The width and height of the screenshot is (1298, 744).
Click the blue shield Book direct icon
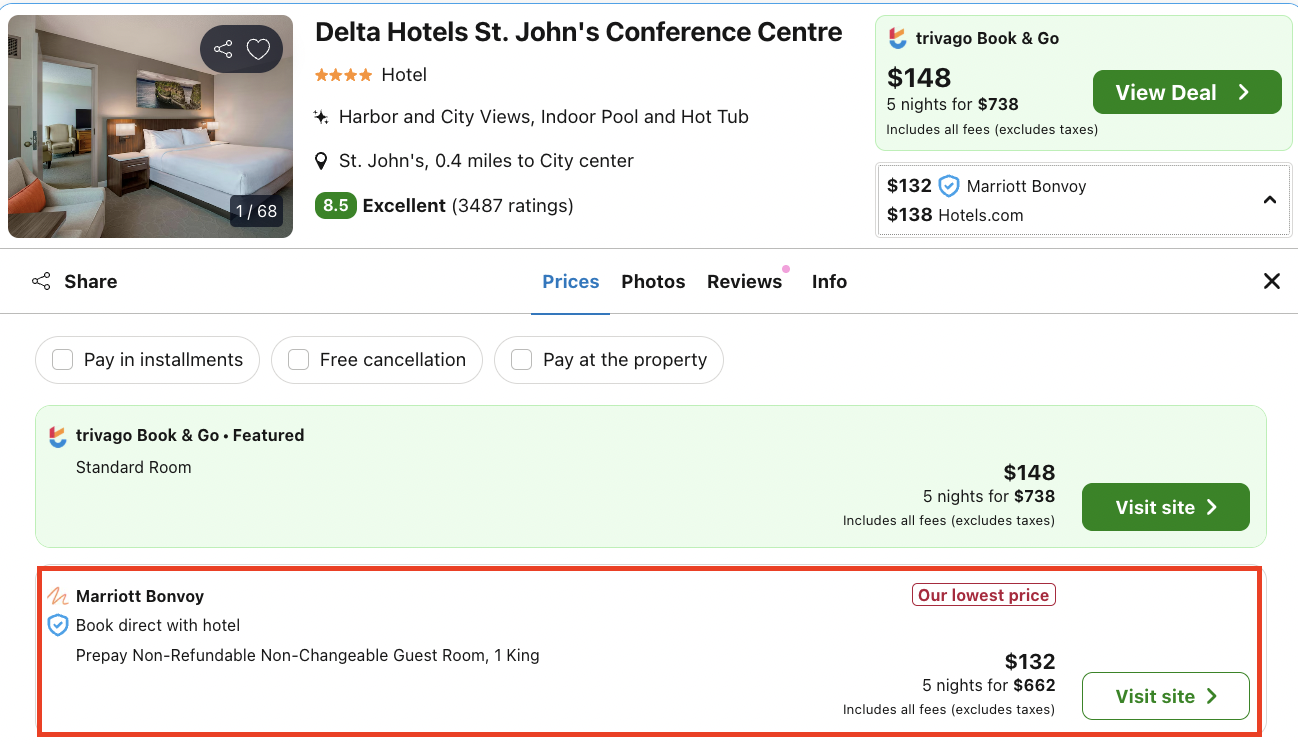click(x=58, y=626)
